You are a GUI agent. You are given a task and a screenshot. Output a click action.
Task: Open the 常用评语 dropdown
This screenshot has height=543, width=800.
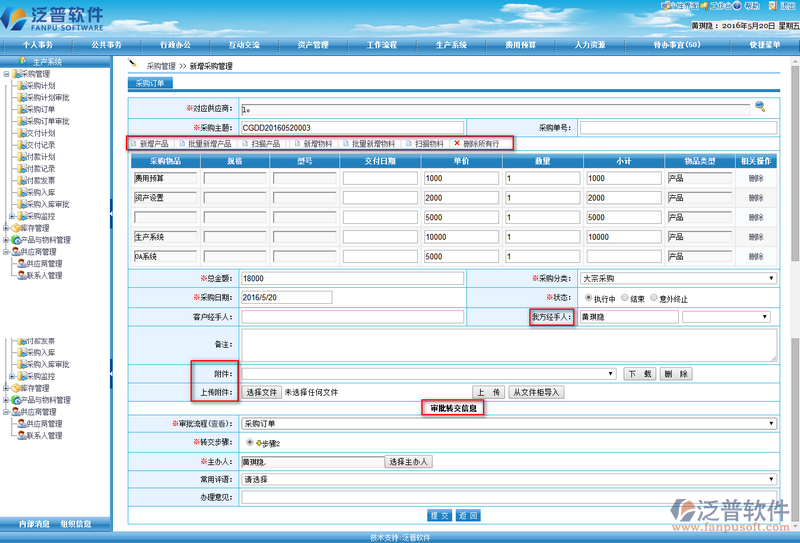point(508,479)
